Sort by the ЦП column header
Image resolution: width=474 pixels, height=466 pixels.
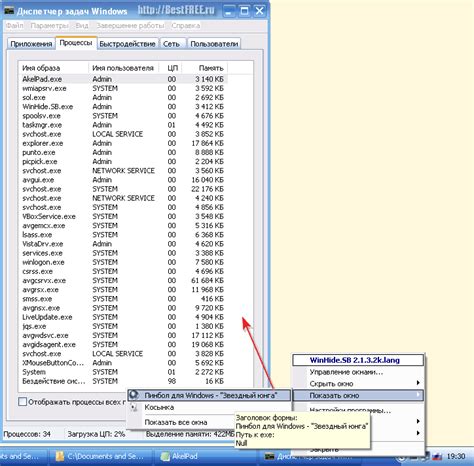[x=171, y=68]
